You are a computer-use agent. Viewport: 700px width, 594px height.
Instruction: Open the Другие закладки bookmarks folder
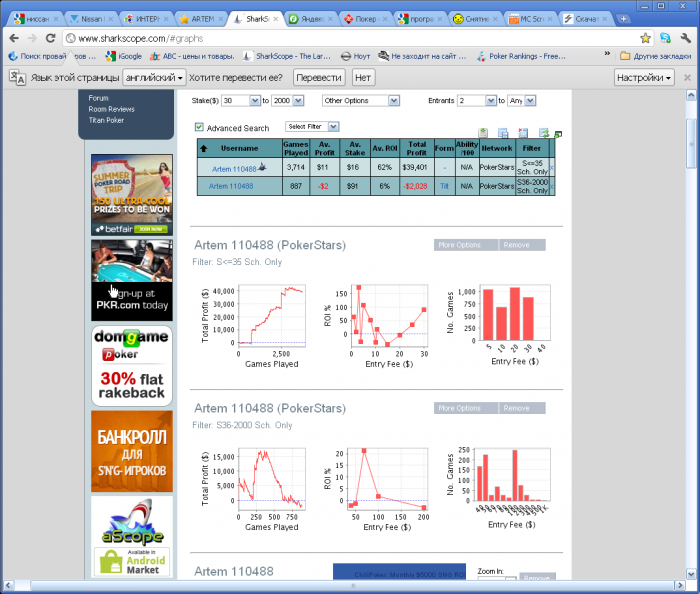(655, 56)
